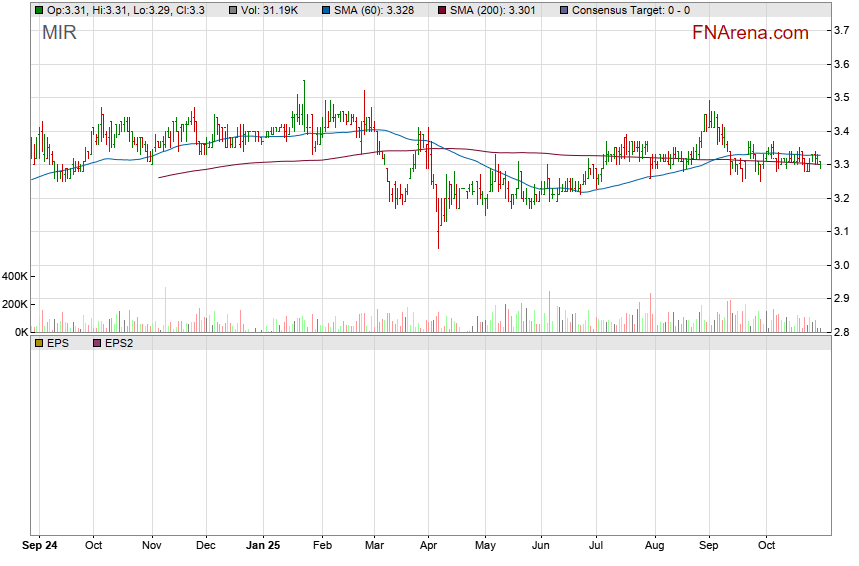Click the gray Vol legend swatch
Image resolution: width=859 pixels, height=566 pixels.
(x=233, y=10)
